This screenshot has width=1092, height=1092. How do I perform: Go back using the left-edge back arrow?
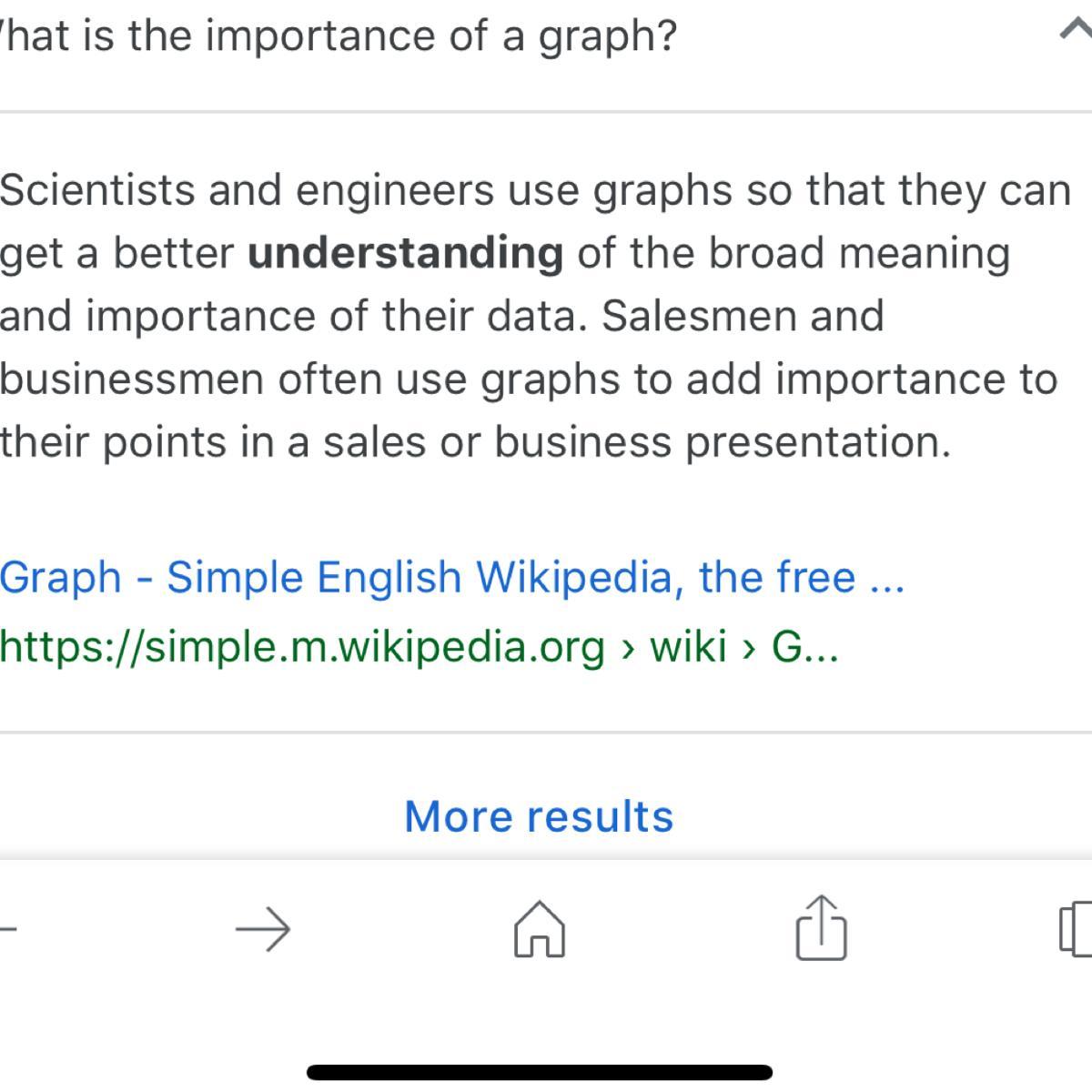click(7, 929)
